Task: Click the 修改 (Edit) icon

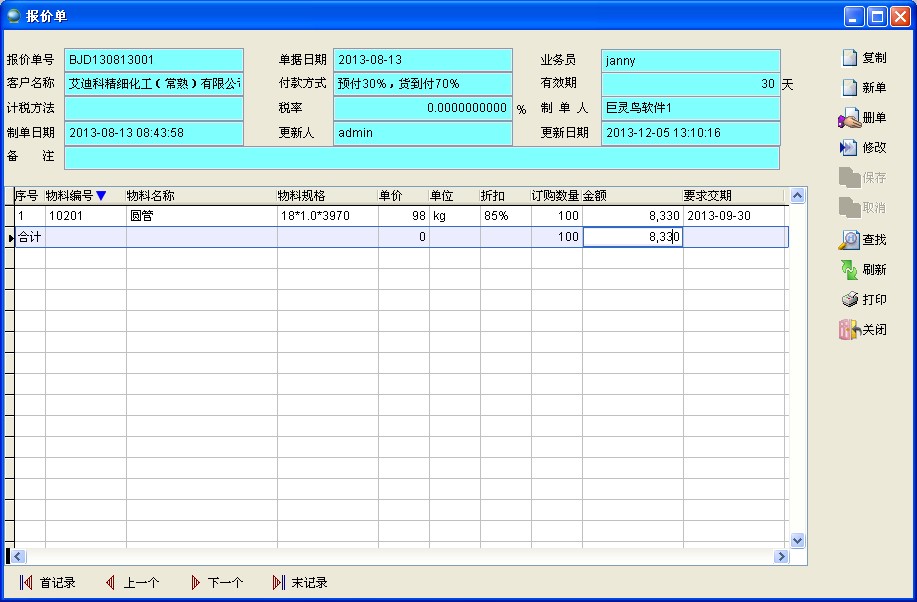Action: click(849, 148)
